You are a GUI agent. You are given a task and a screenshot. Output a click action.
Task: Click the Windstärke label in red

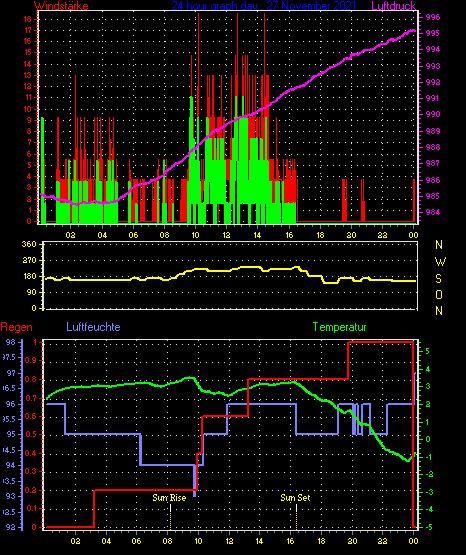(61, 5)
